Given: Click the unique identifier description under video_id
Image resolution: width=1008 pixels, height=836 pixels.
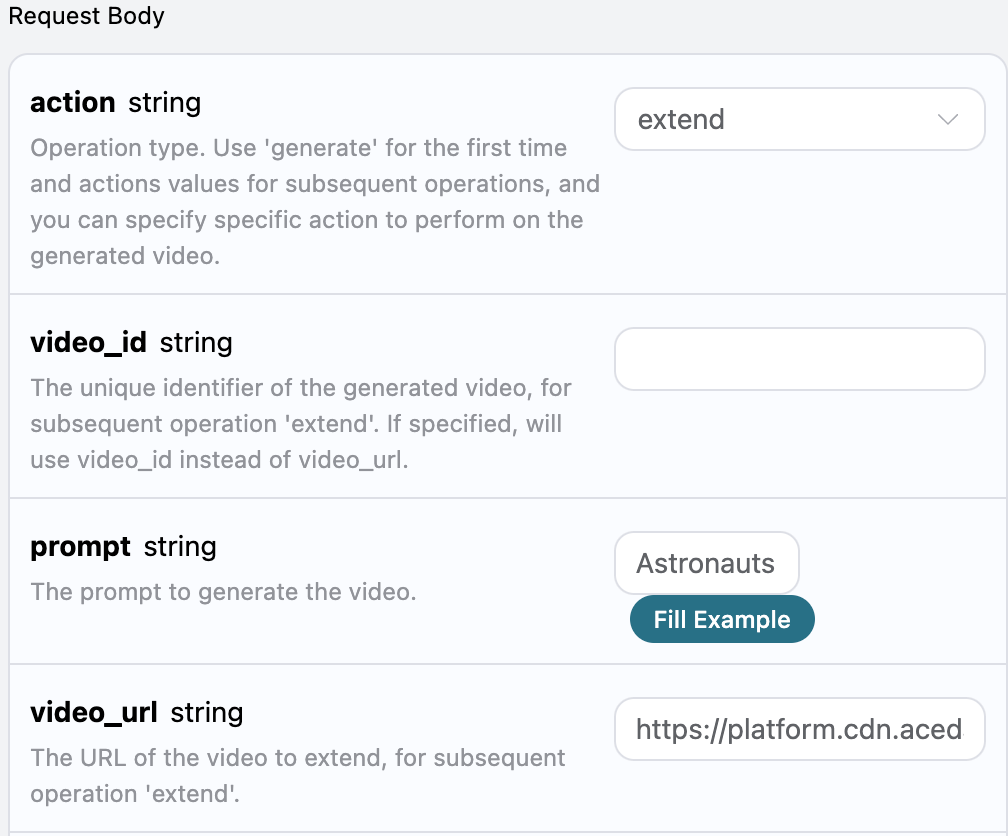Looking at the screenshot, I should (301, 424).
